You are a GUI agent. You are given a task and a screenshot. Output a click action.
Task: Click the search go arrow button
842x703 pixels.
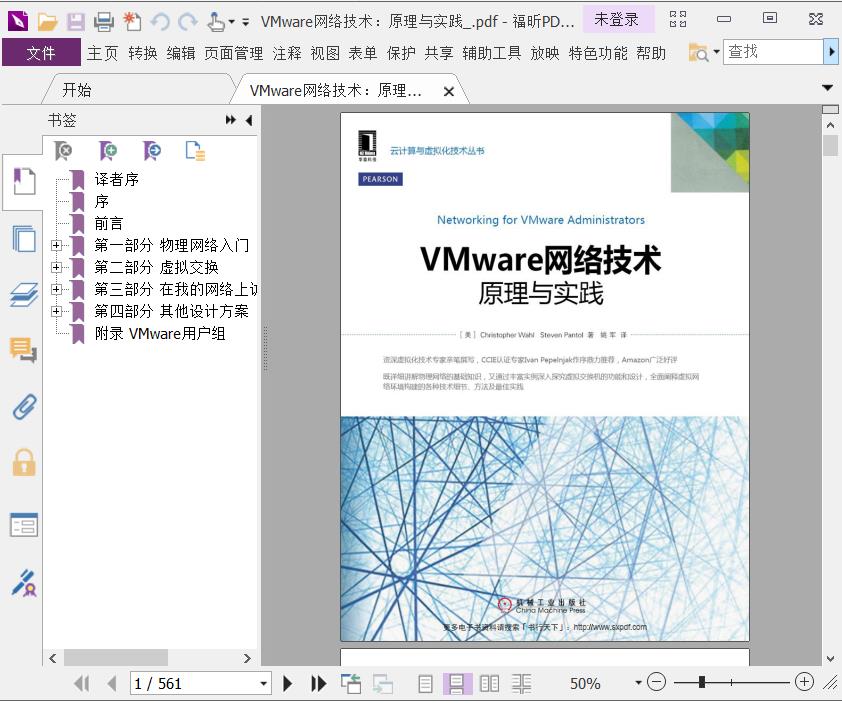click(831, 52)
